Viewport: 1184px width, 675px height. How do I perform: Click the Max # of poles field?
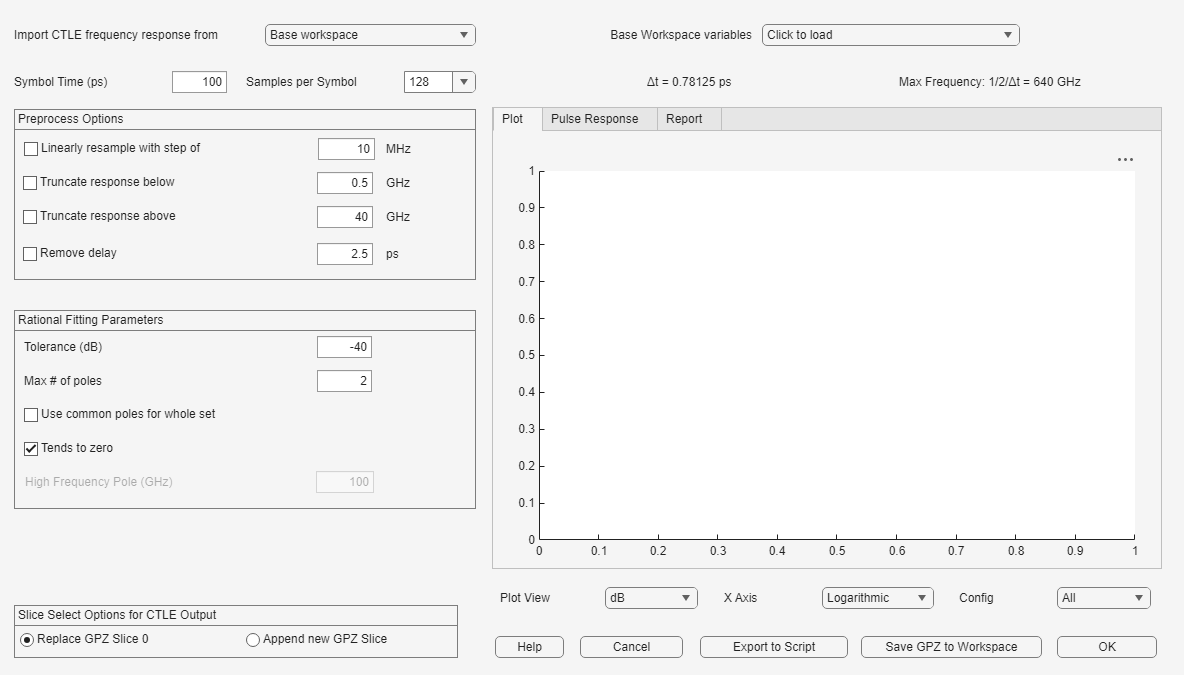pos(344,381)
